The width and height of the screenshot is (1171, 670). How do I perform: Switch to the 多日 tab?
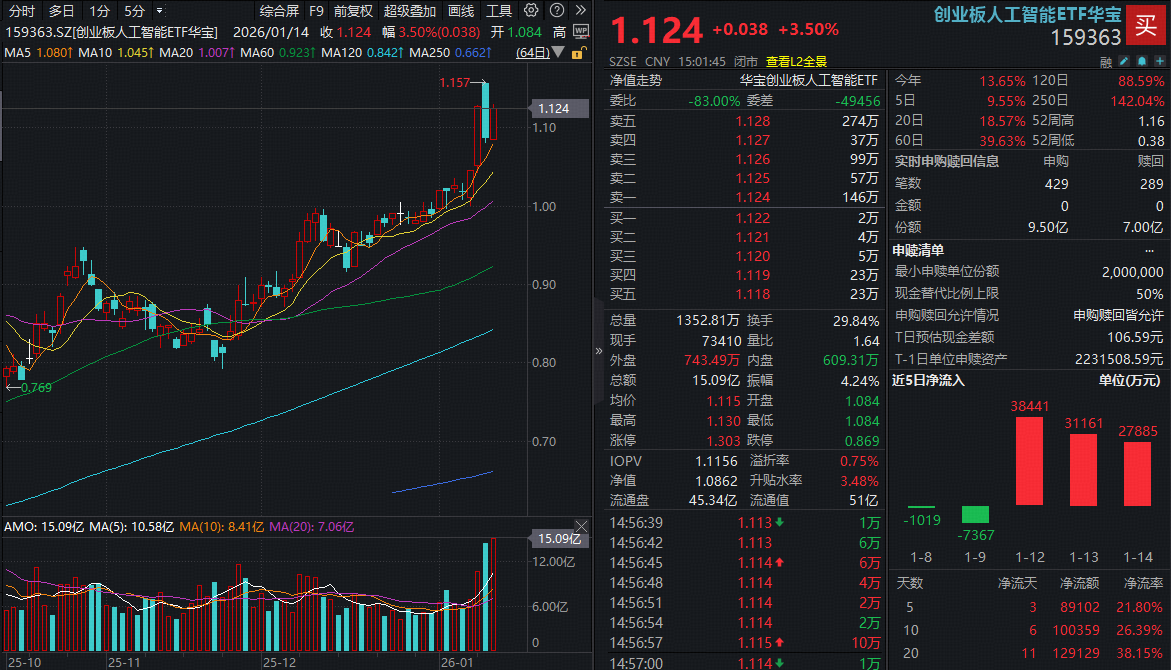[x=61, y=11]
